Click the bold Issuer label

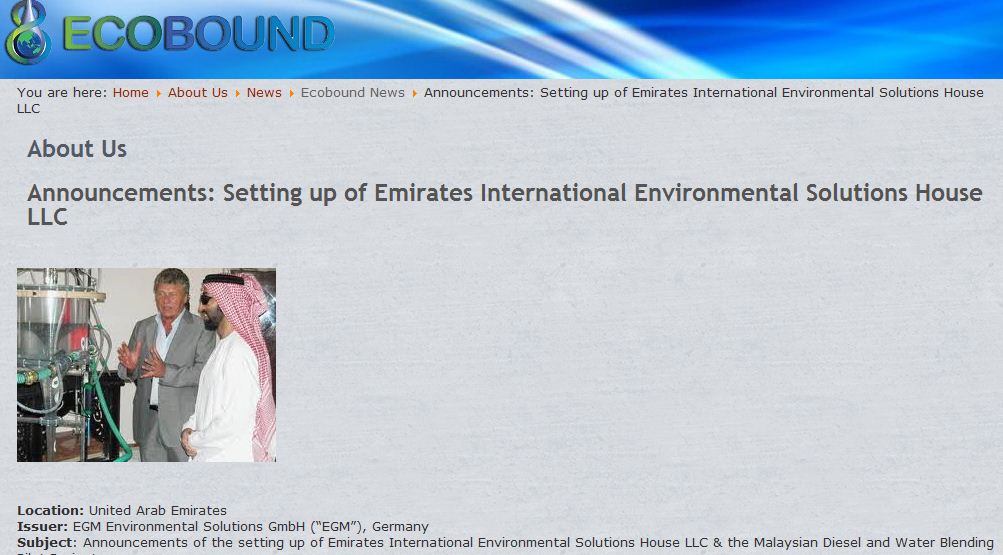tap(42, 526)
